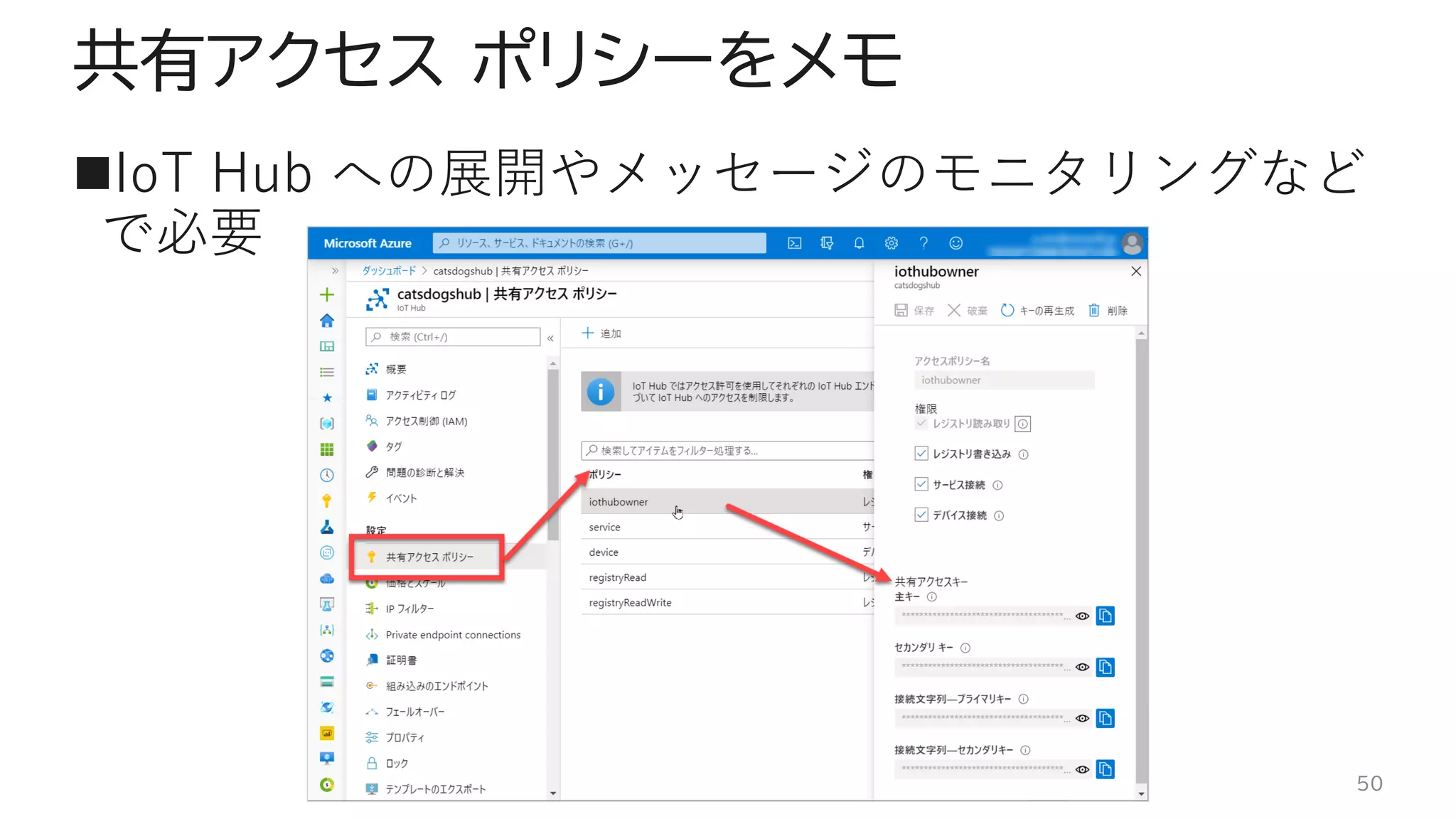The image size is (1456, 819).
Task: Open プロパティ menu item
Action: pos(395,738)
